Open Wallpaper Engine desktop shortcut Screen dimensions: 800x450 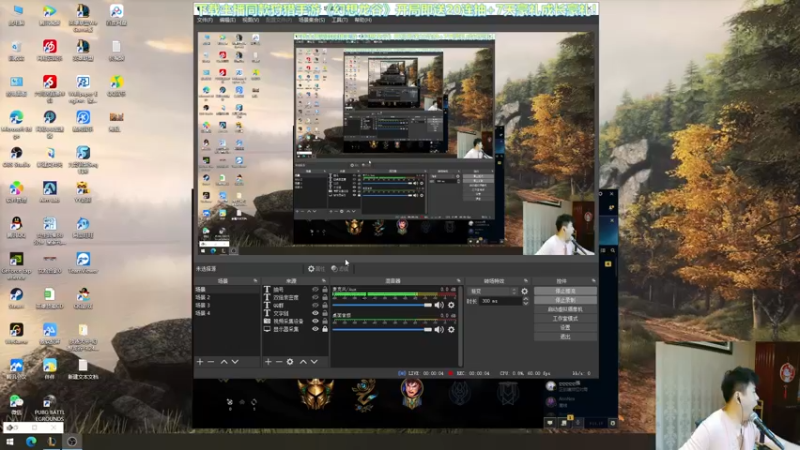(83, 89)
